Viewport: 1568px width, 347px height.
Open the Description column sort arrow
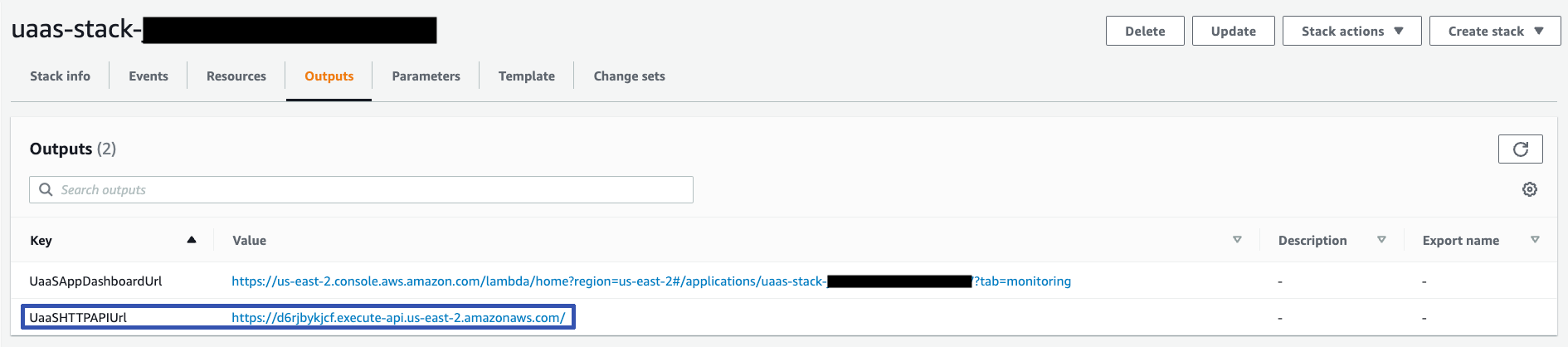click(1381, 240)
